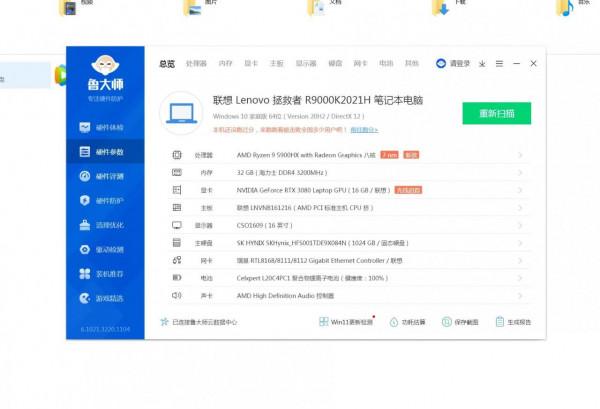Viewport: 600px width, 409px height.
Task: Expand the 主硬盘 row chevron
Action: click(520, 243)
